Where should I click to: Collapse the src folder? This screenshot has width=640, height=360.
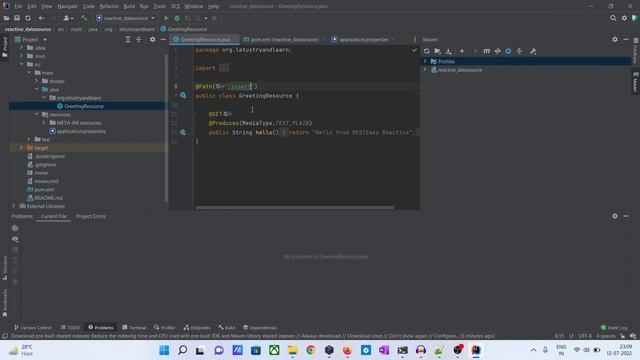coord(22,64)
